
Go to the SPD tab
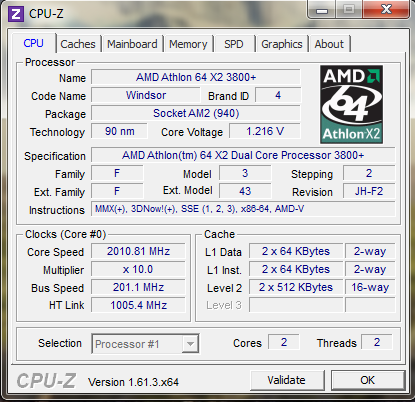pyautogui.click(x=234, y=44)
